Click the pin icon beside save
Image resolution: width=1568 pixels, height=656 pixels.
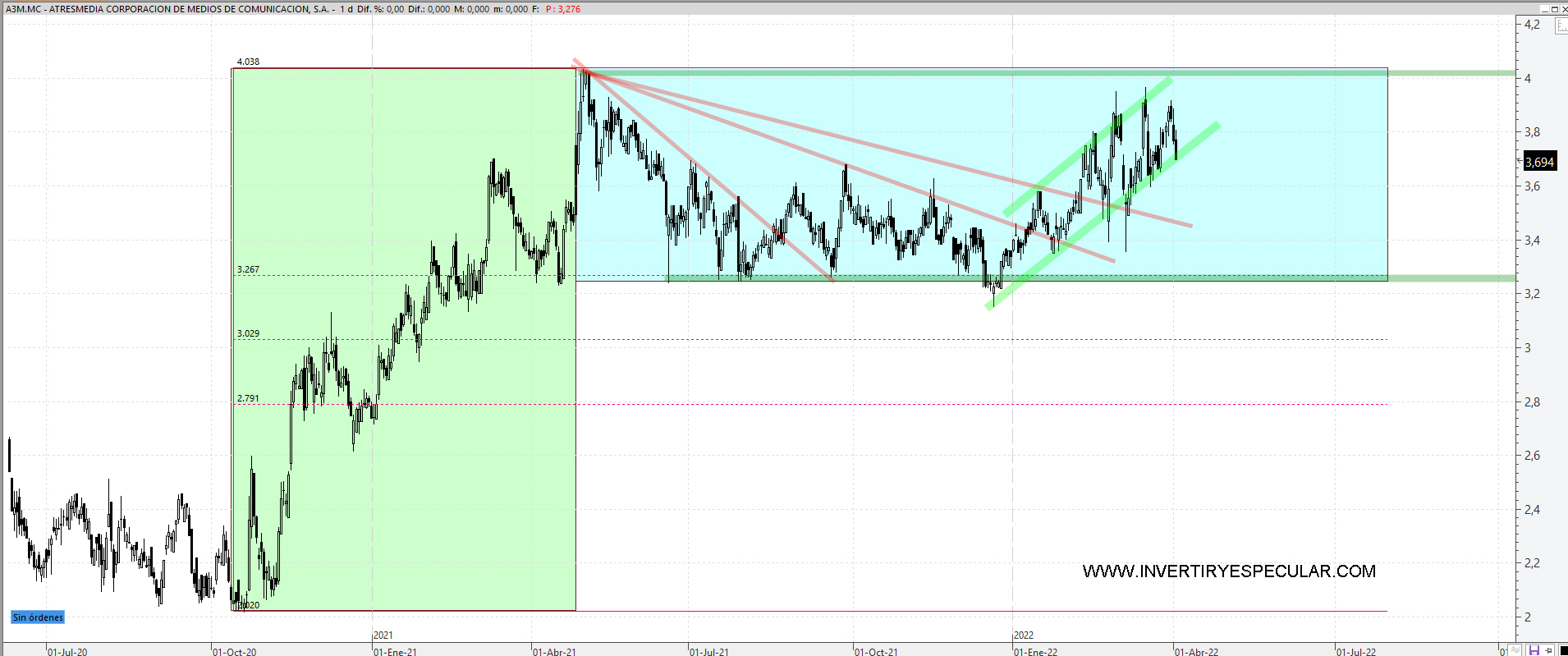1548,650
